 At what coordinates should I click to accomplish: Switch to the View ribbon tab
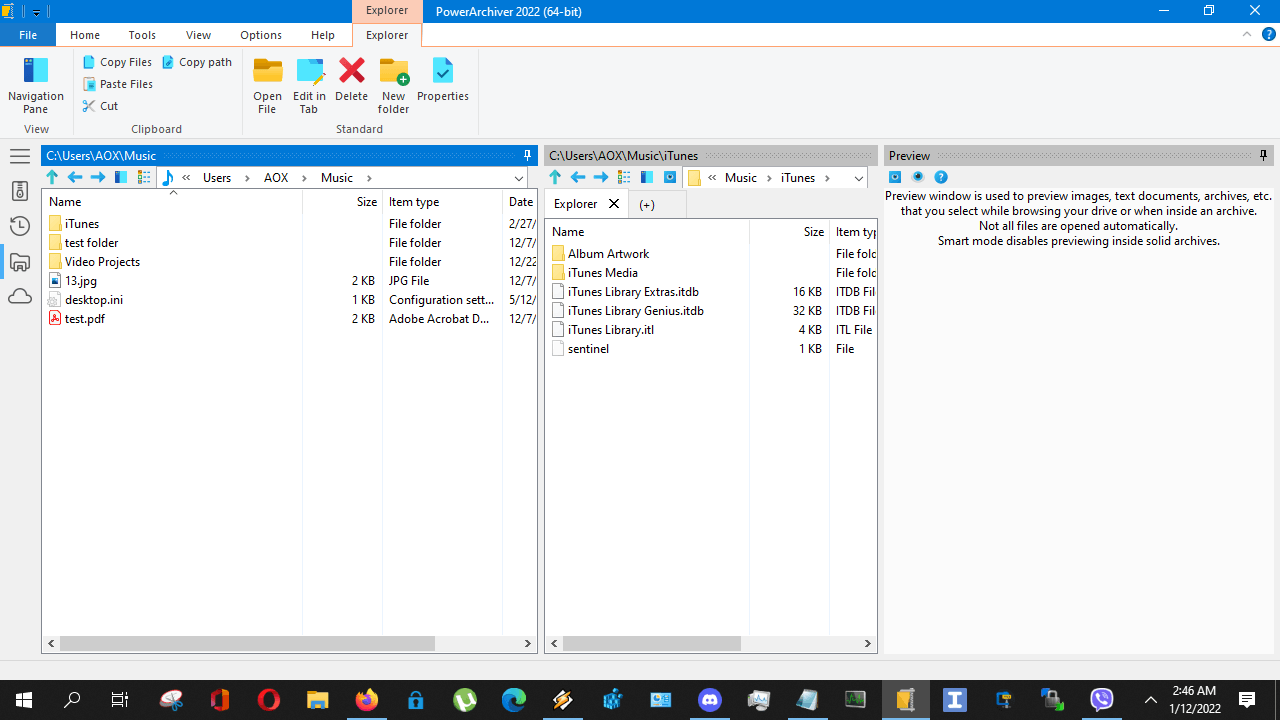(x=198, y=35)
